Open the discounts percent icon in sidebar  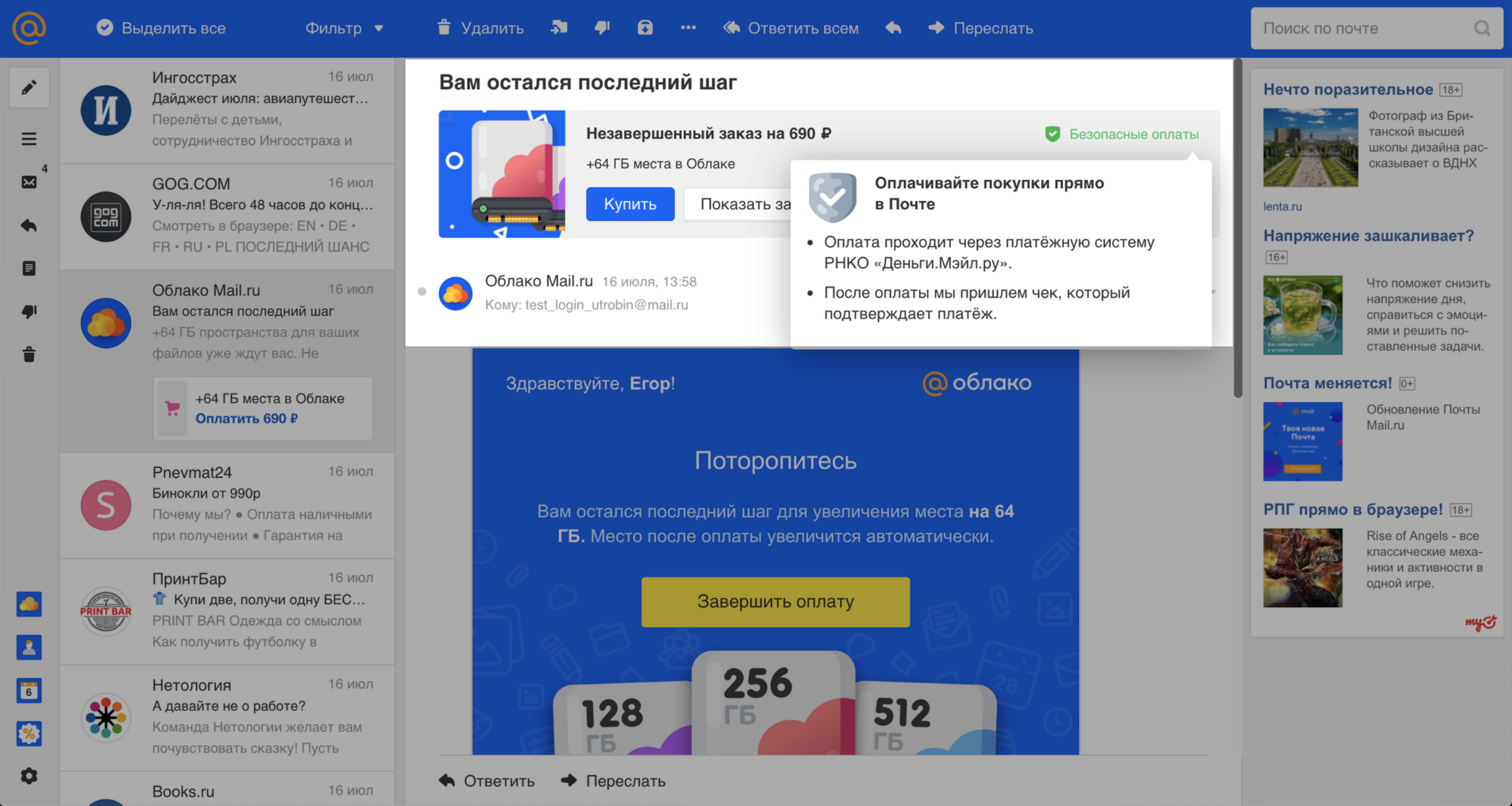point(29,733)
